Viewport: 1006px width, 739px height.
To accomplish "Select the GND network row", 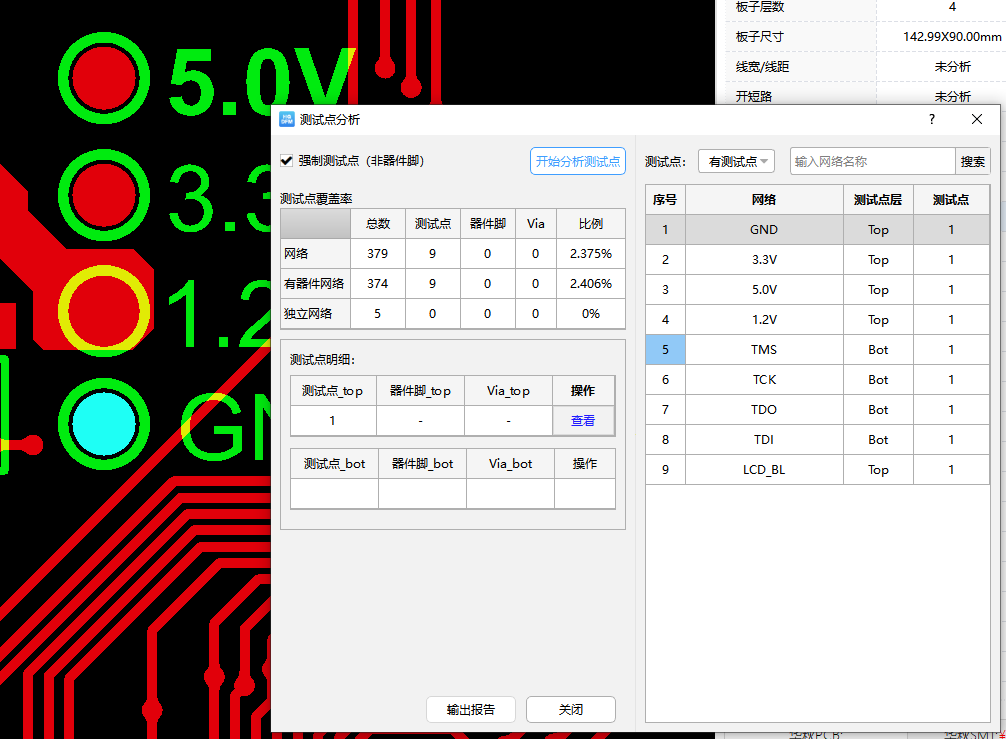I will click(x=763, y=229).
